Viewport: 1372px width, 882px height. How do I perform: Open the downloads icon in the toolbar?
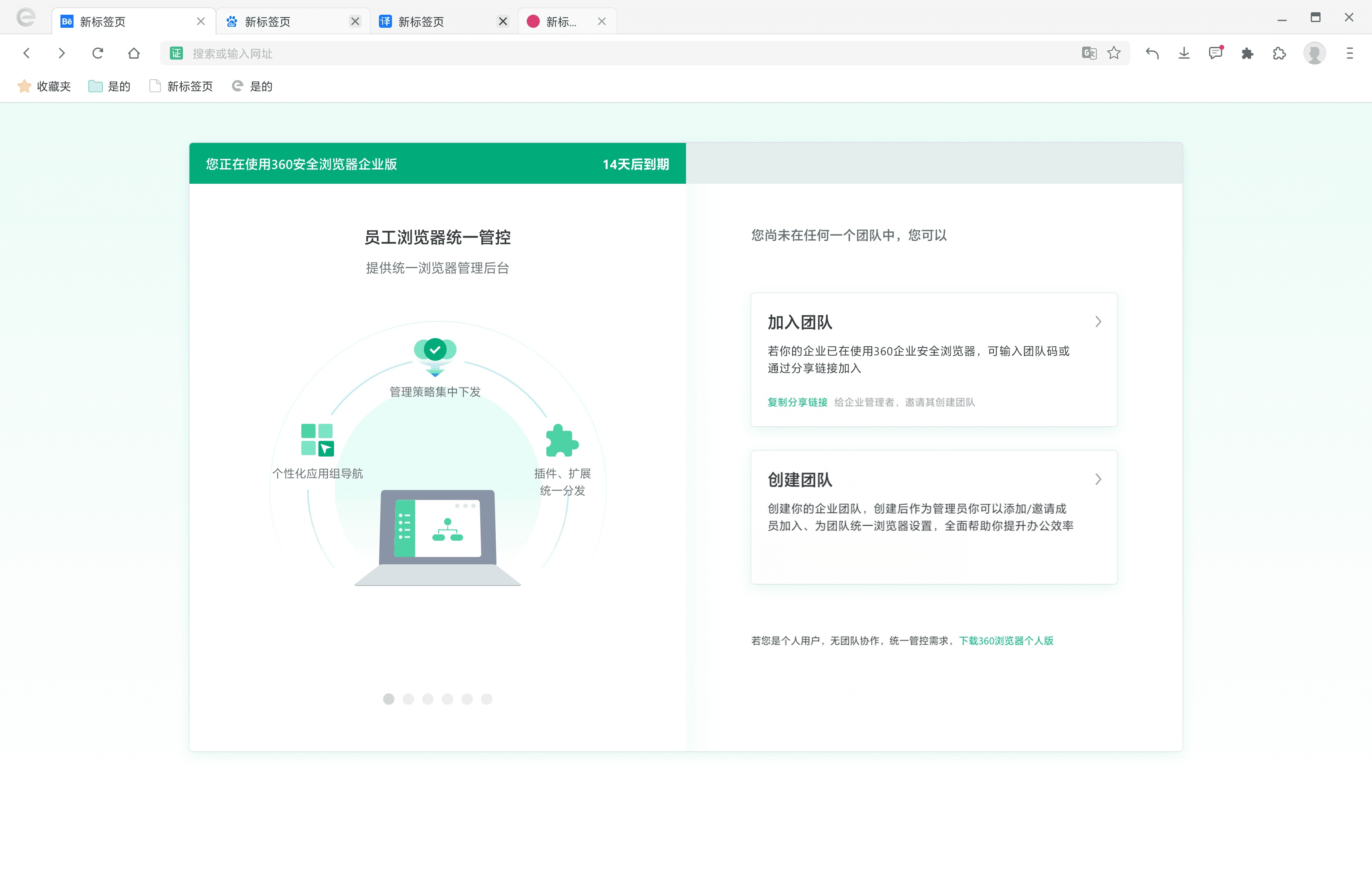point(1184,53)
